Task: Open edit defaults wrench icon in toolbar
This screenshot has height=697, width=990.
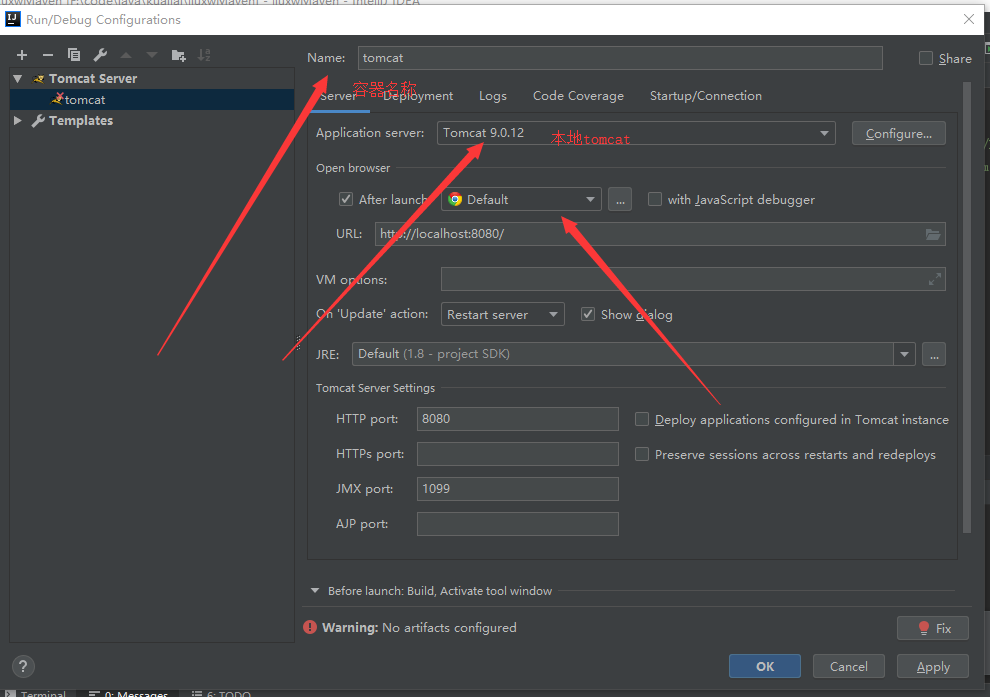Action: click(100, 55)
